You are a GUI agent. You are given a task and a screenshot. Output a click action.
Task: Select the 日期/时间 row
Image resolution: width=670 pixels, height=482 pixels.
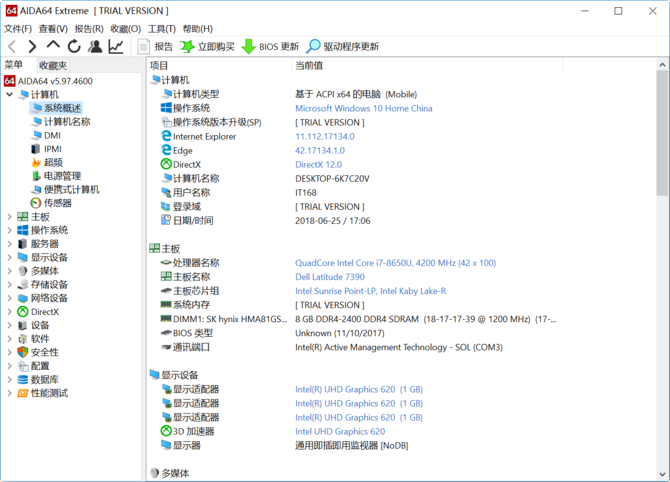tap(265, 221)
